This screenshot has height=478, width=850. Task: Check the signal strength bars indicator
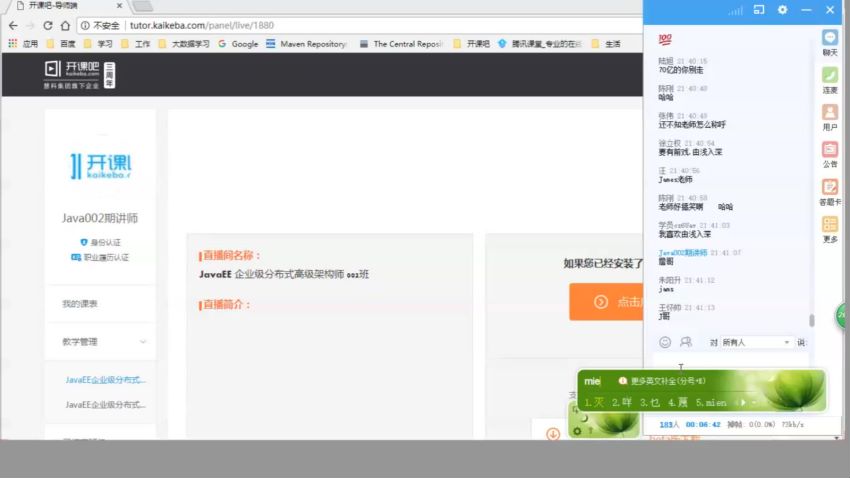[736, 10]
